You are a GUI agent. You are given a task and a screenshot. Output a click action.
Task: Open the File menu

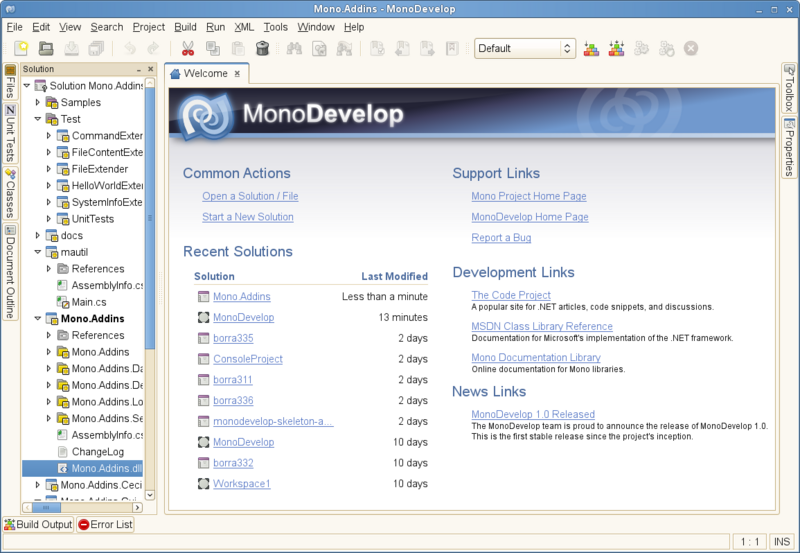[14, 27]
